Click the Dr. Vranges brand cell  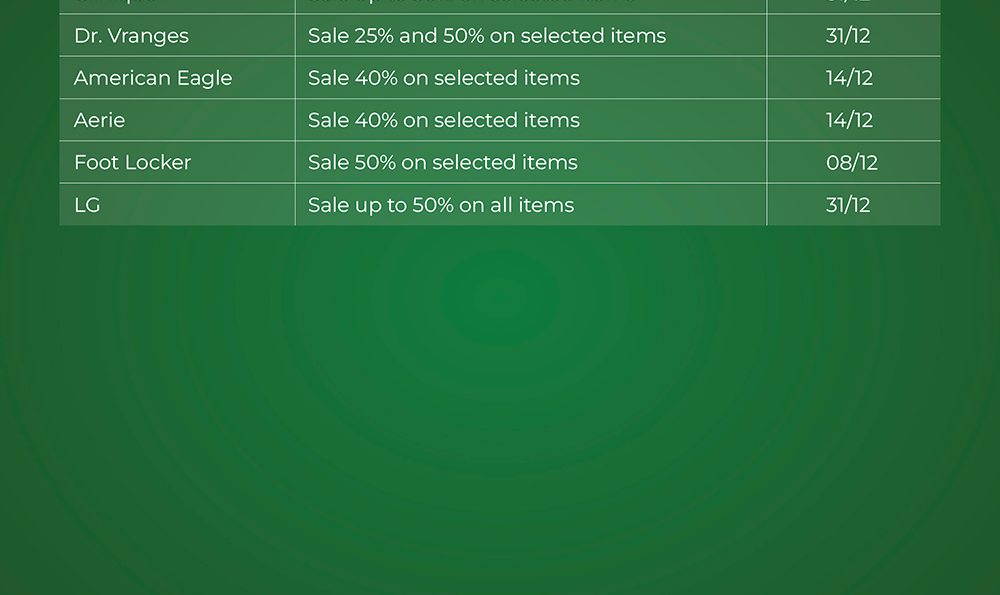click(131, 36)
